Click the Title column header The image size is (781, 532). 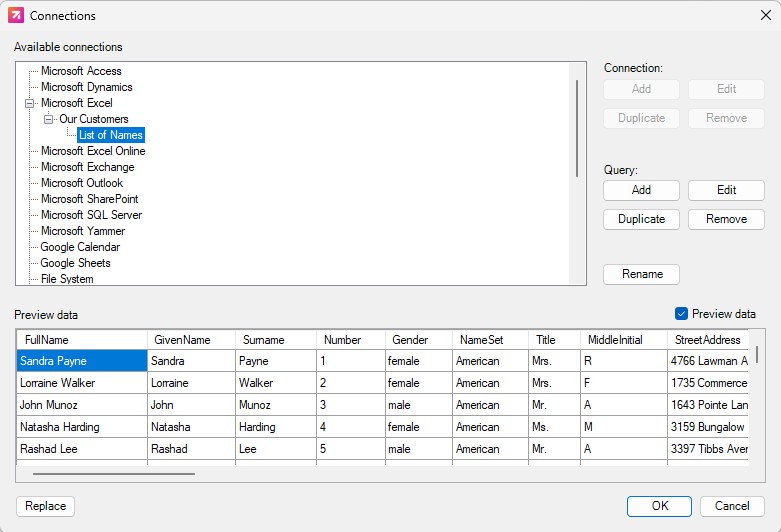[554, 340]
